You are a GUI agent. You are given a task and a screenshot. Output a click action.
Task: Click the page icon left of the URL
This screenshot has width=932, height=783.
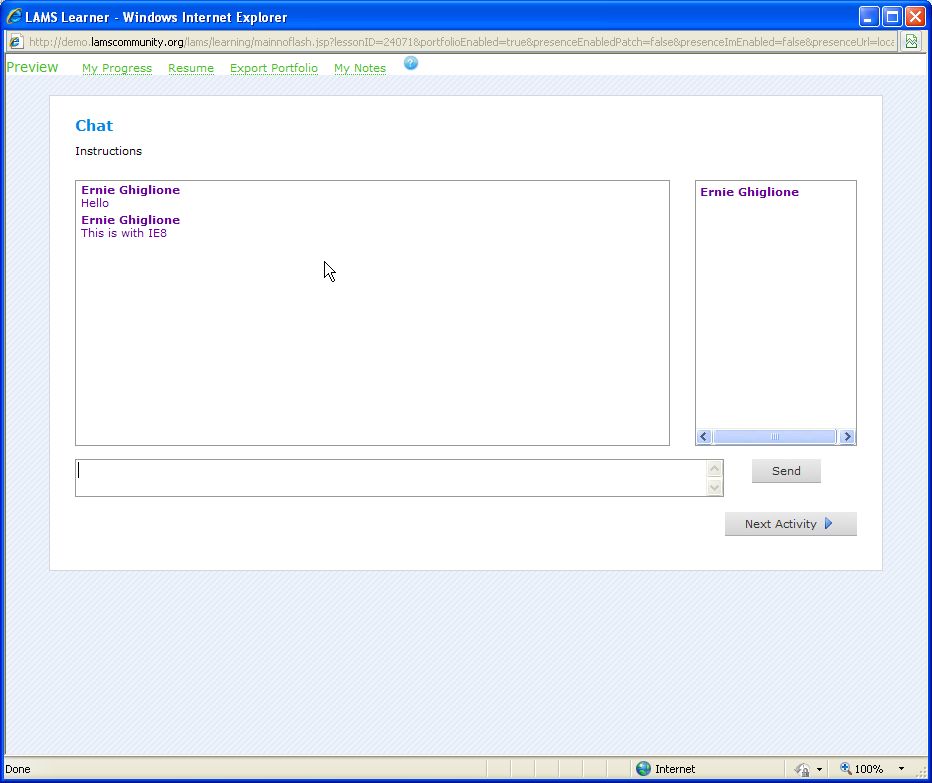point(16,42)
